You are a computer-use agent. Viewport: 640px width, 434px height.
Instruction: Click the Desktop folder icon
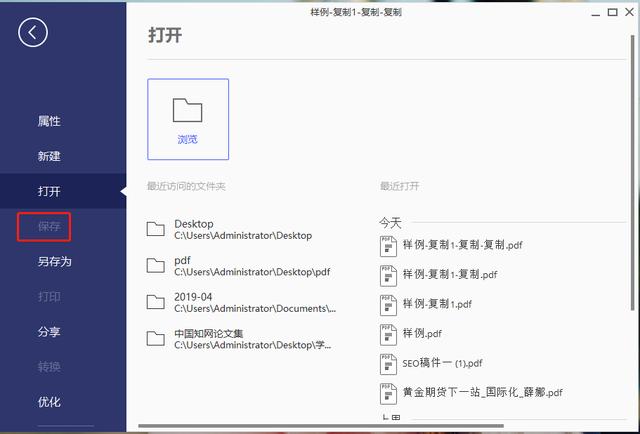click(x=156, y=229)
